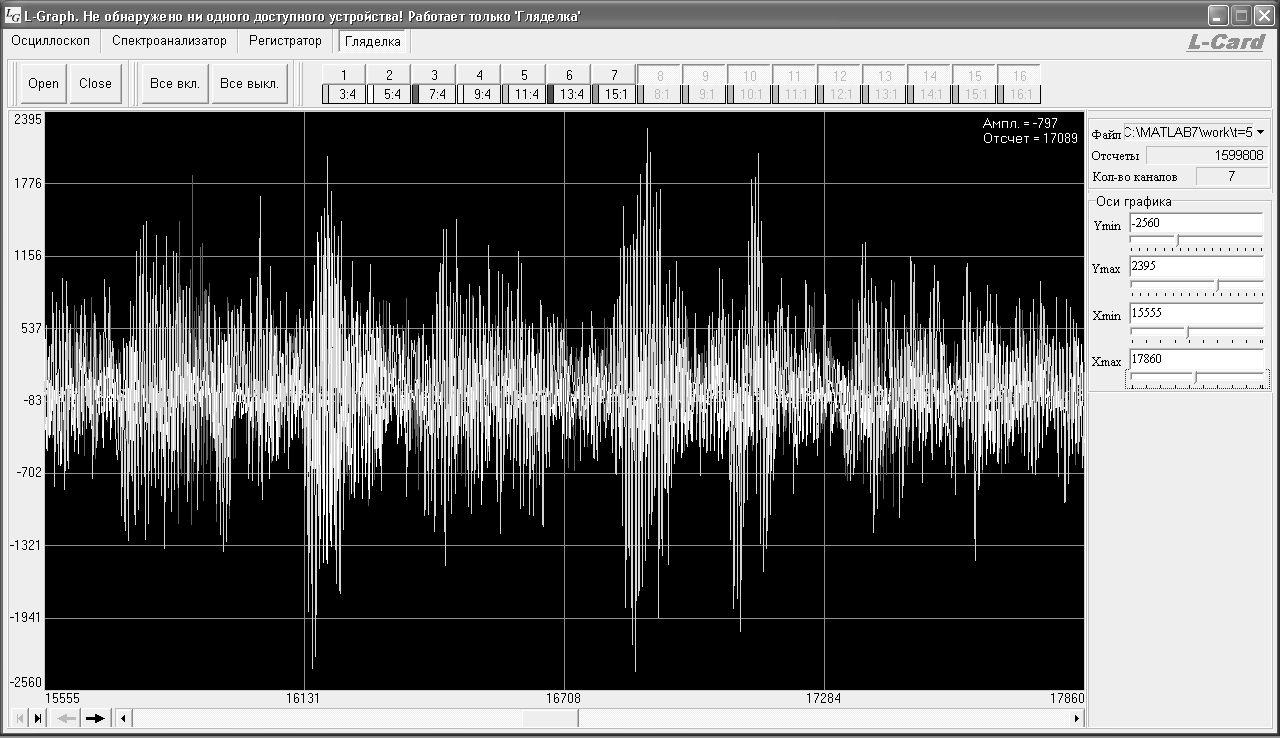Click the X-axis label 16708
Screen dimensions: 1280x738
(x=563, y=699)
